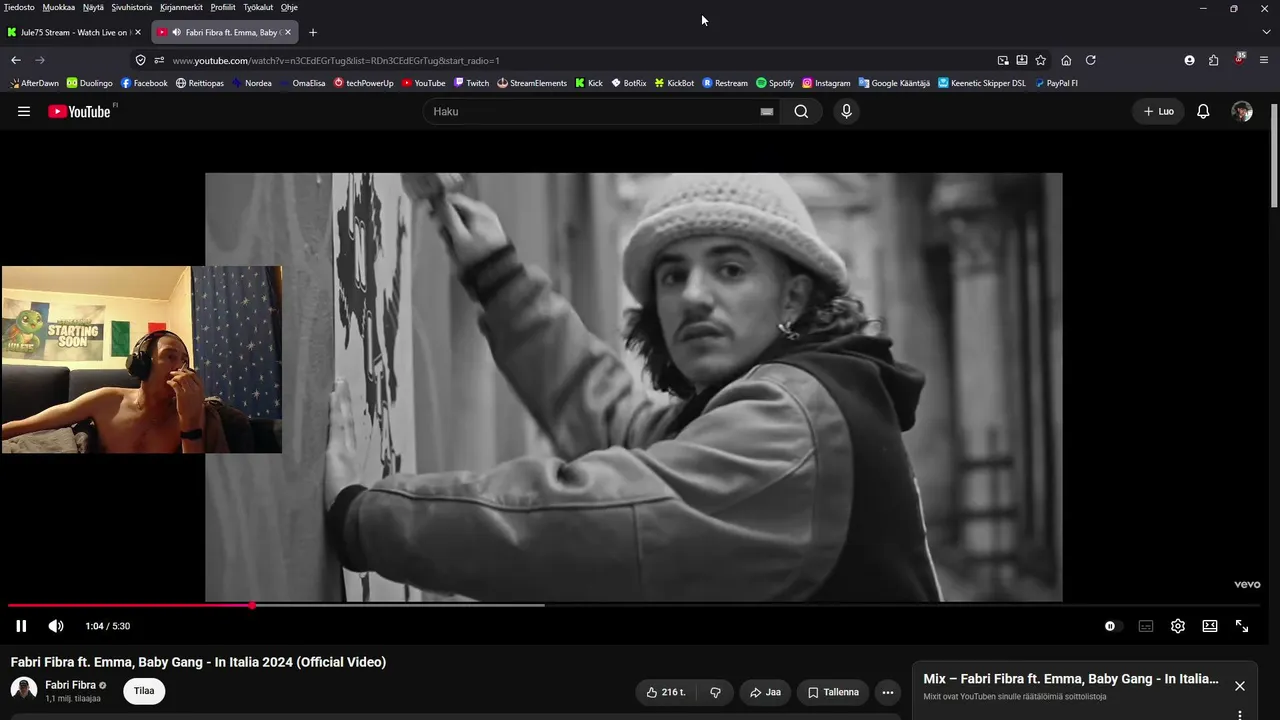Screen dimensions: 1280x720
Task: Open the Firefox account icon
Action: (x=1189, y=60)
